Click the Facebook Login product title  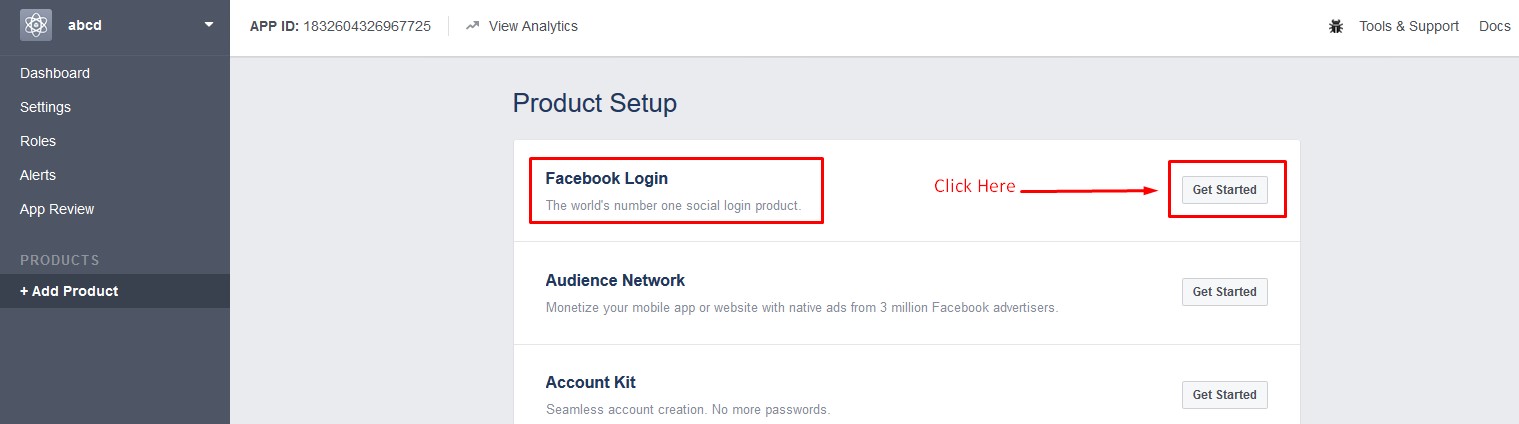click(607, 178)
